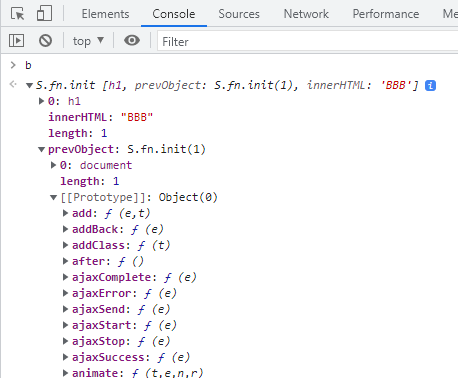Click S.fn.init(1) value of prevObject
Viewport: 458px width, 378px height.
coord(166,149)
